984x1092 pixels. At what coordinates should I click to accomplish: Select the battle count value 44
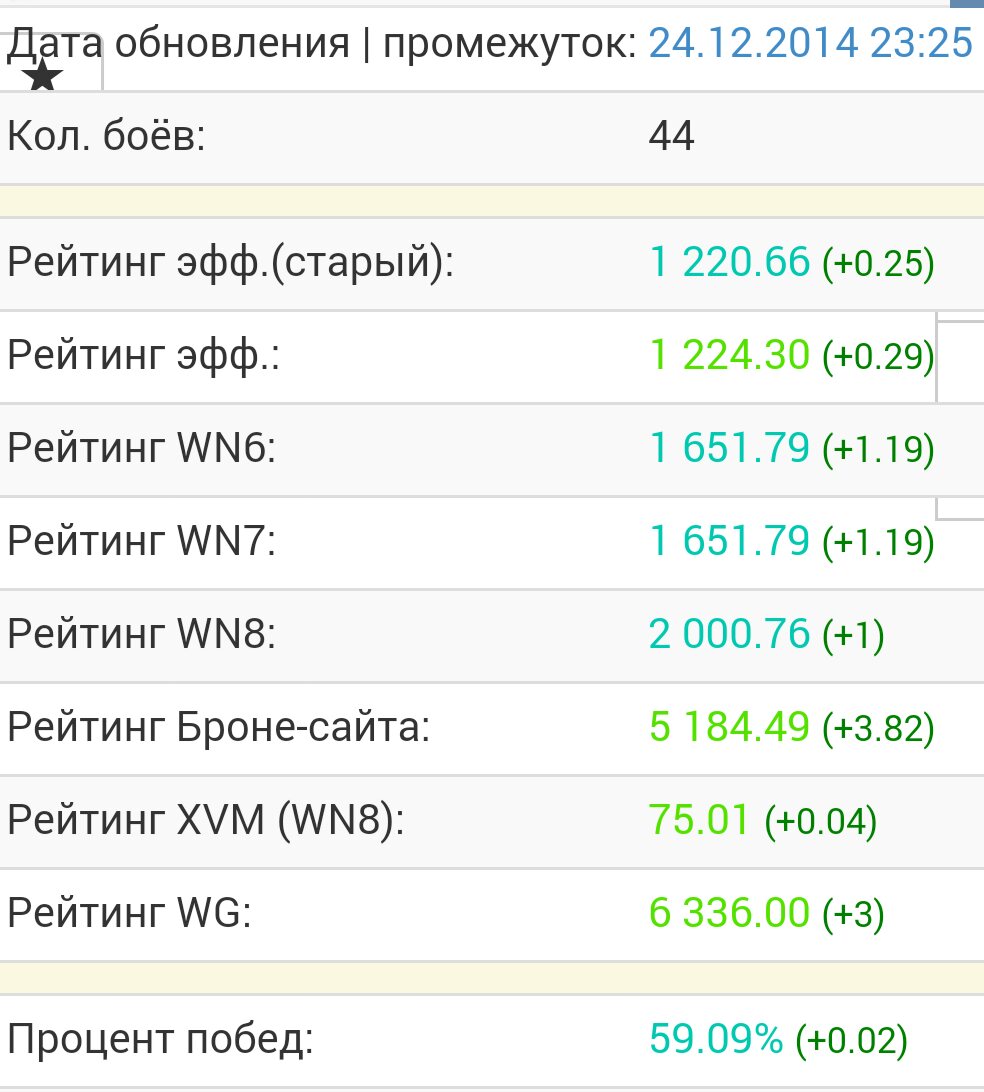(671, 137)
